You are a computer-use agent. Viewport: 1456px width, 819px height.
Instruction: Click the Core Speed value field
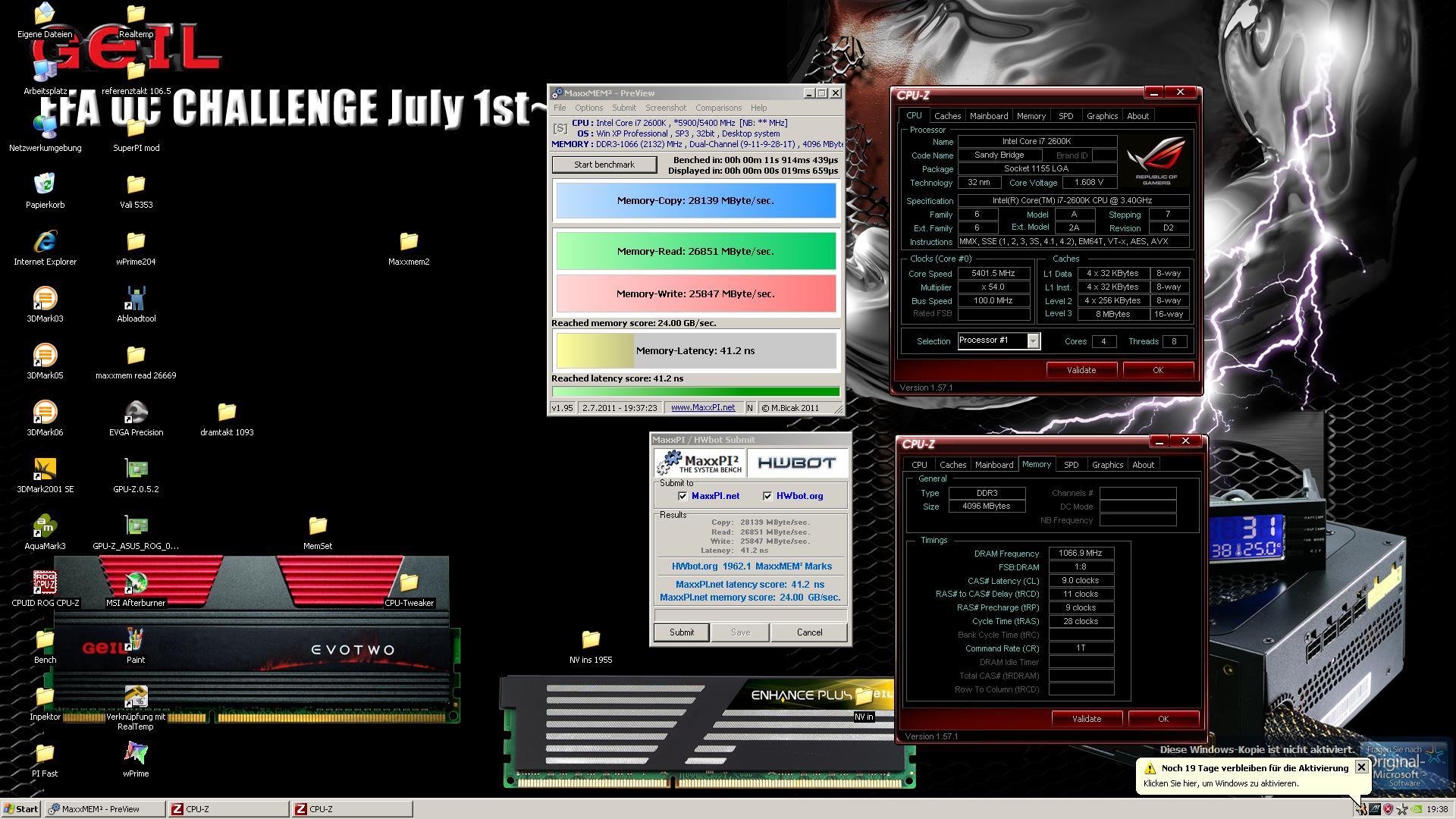pos(993,274)
